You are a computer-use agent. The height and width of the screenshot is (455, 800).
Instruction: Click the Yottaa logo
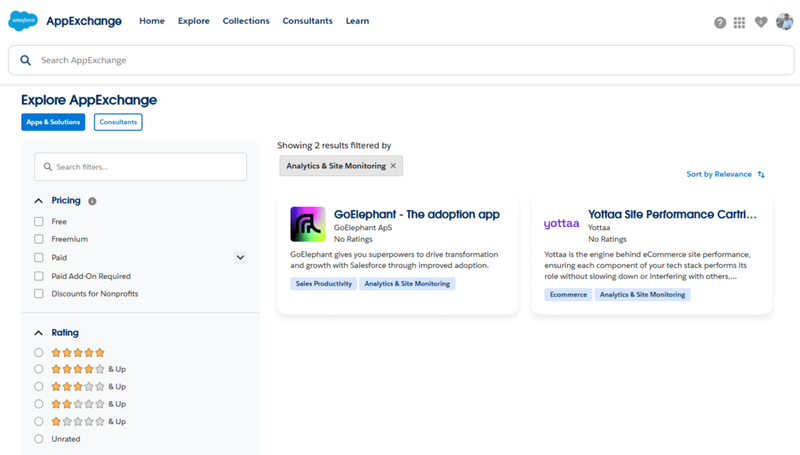point(561,224)
